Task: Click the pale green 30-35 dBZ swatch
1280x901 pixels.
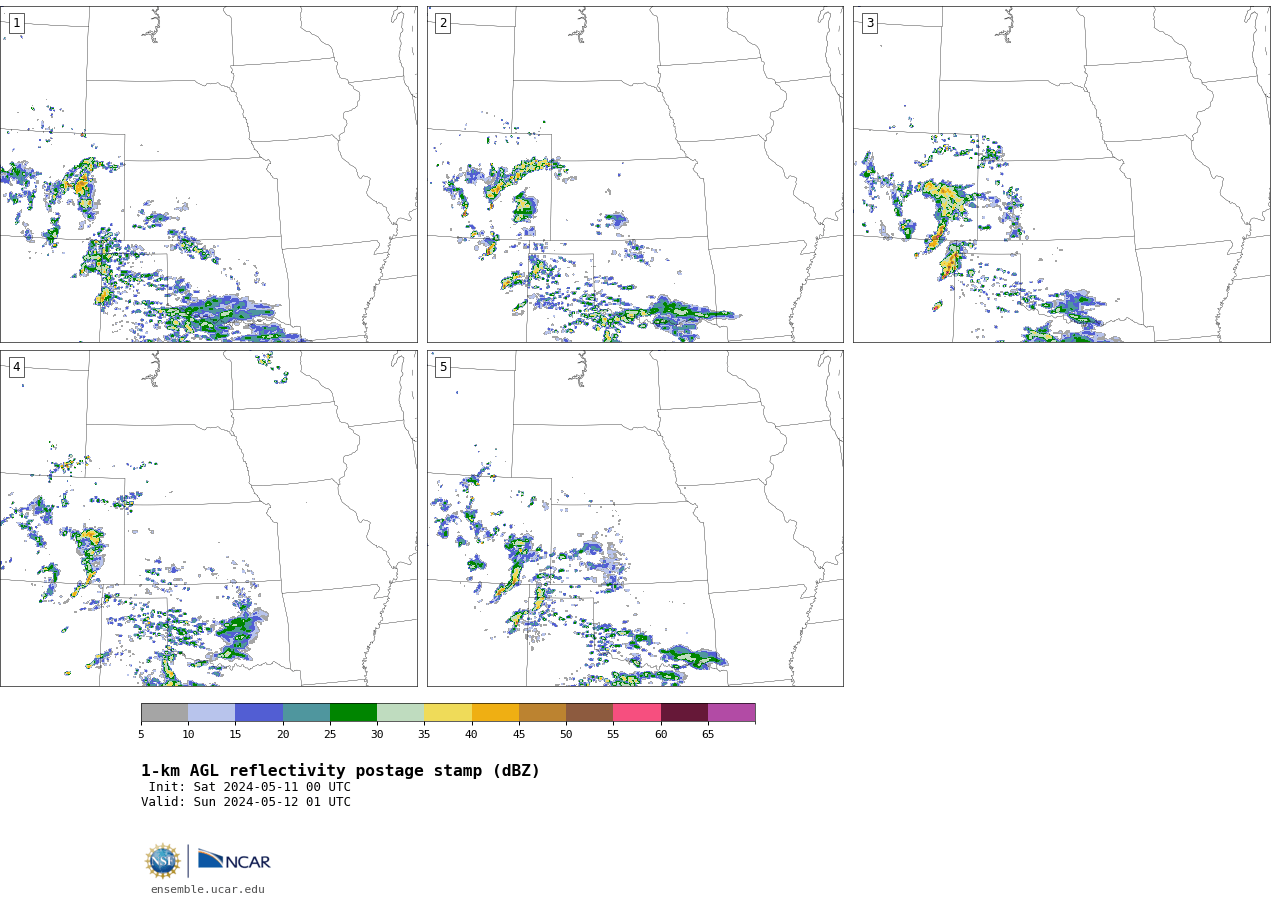Action: click(x=401, y=712)
